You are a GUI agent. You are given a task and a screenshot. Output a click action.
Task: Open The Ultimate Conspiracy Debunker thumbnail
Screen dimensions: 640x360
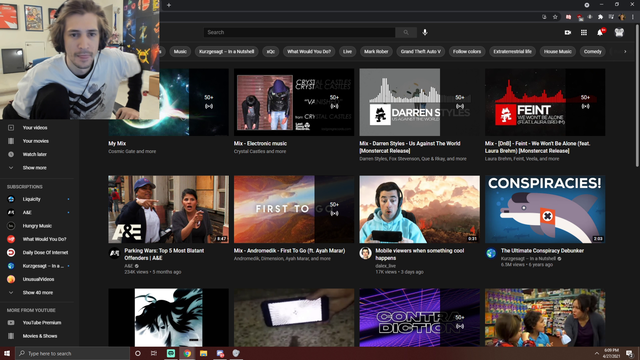pos(545,209)
